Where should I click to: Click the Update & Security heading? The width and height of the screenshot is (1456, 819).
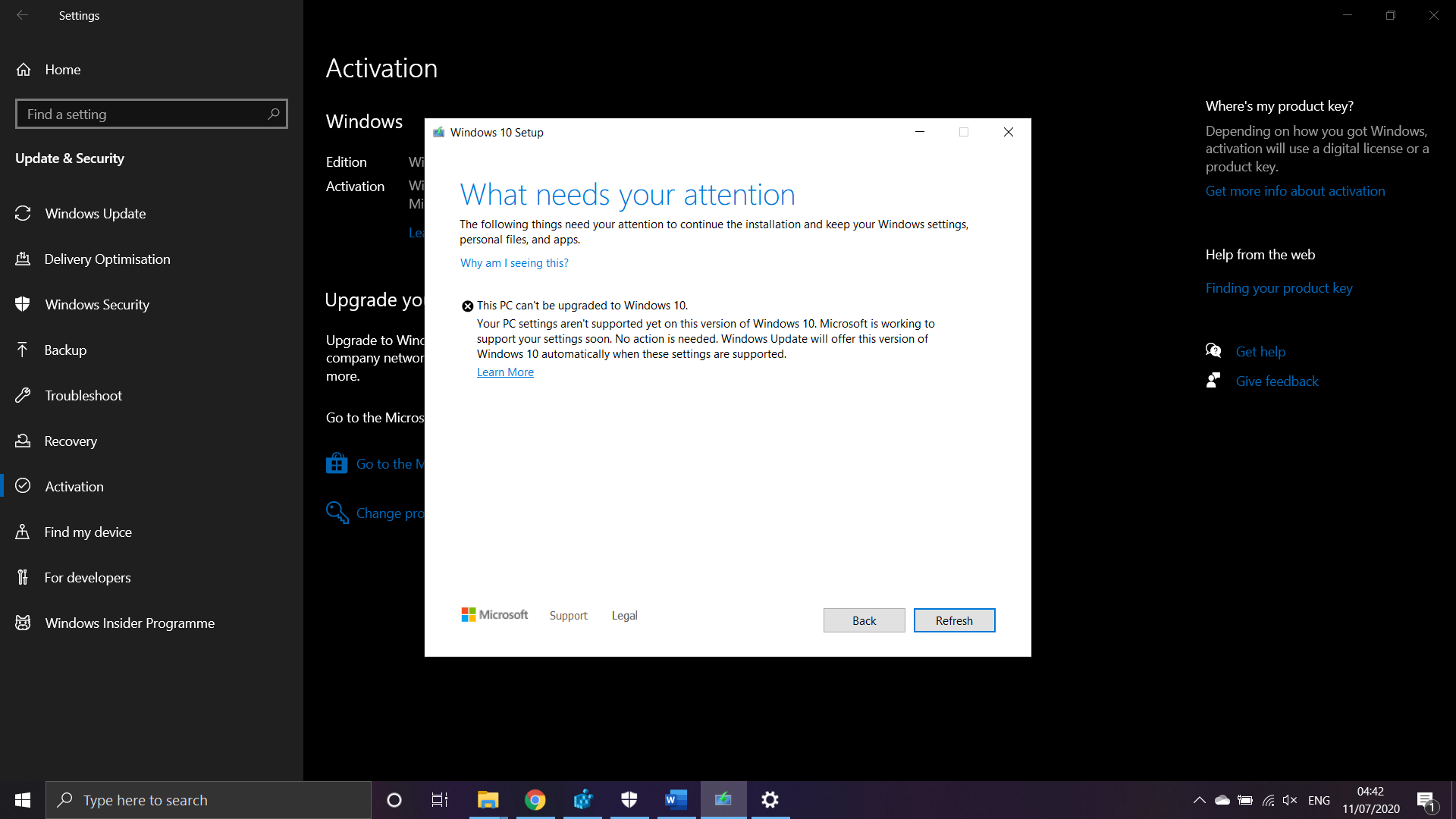point(70,158)
